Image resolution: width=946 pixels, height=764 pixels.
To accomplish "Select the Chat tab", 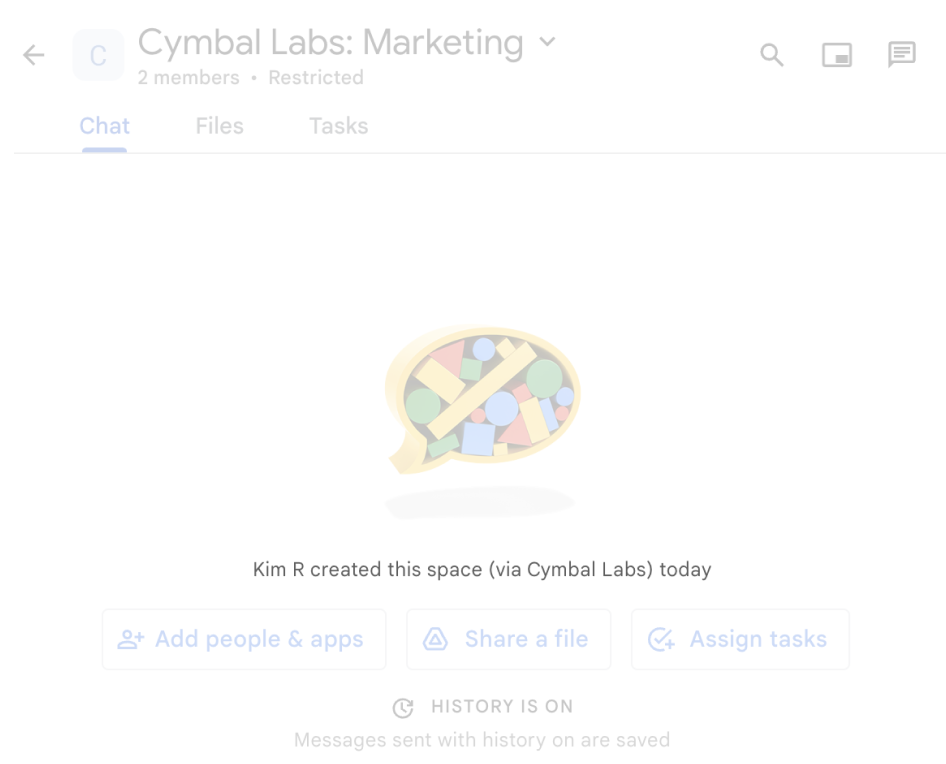I will coord(104,126).
